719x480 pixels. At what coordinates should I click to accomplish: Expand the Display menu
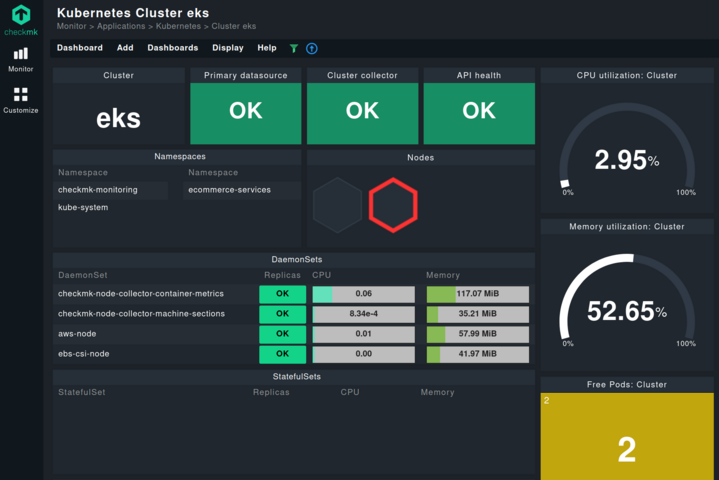tap(227, 48)
